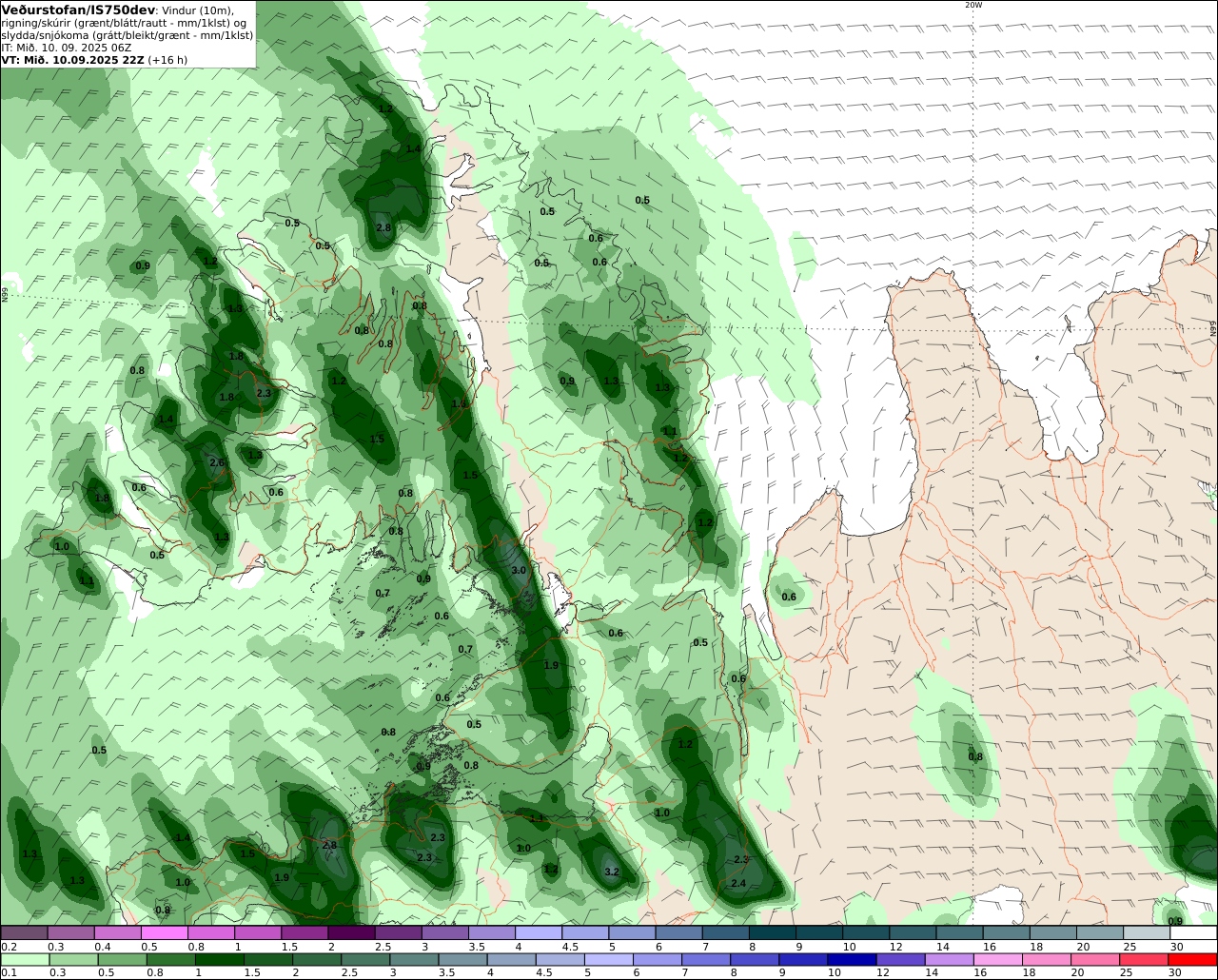The height and width of the screenshot is (980, 1218).
Task: Click the 0.2 label under snow scale
Action: tap(9, 947)
